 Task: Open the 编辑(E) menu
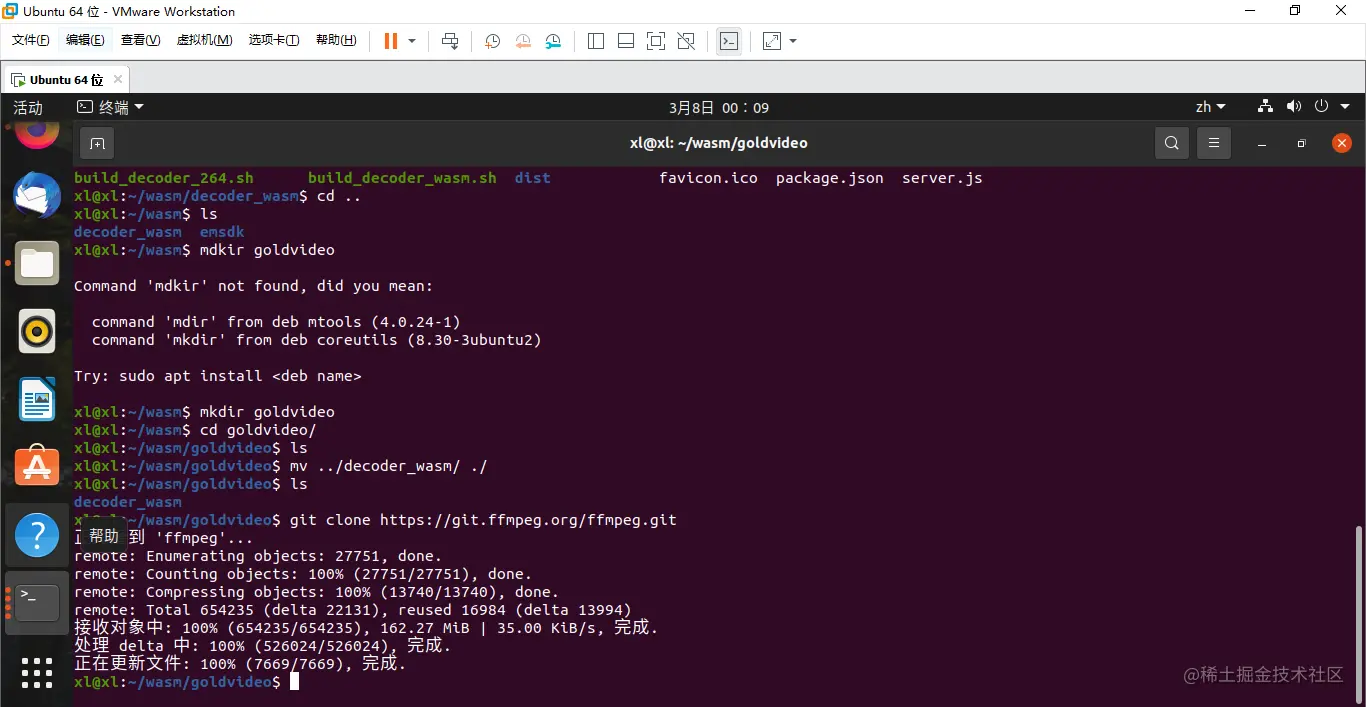point(85,41)
